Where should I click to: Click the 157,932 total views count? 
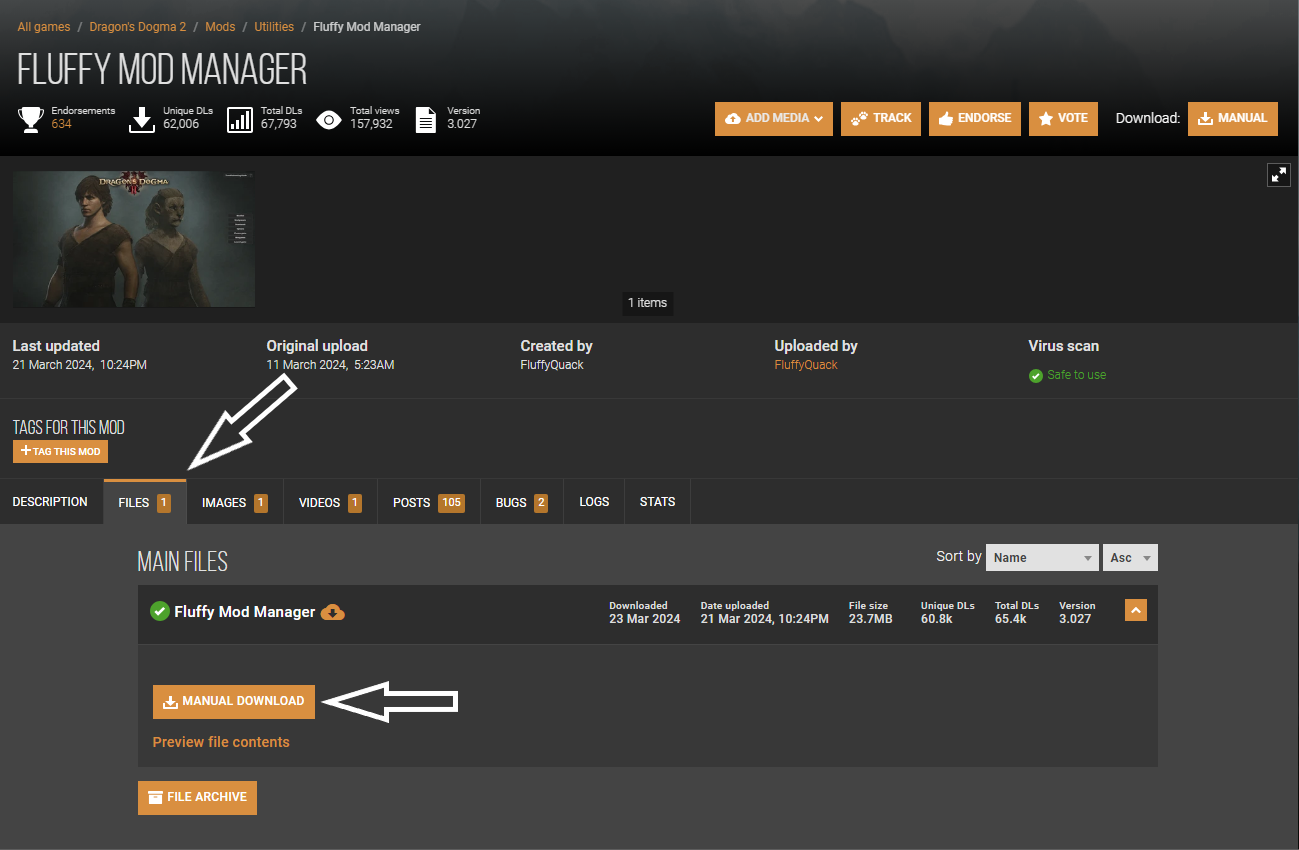click(x=371, y=124)
